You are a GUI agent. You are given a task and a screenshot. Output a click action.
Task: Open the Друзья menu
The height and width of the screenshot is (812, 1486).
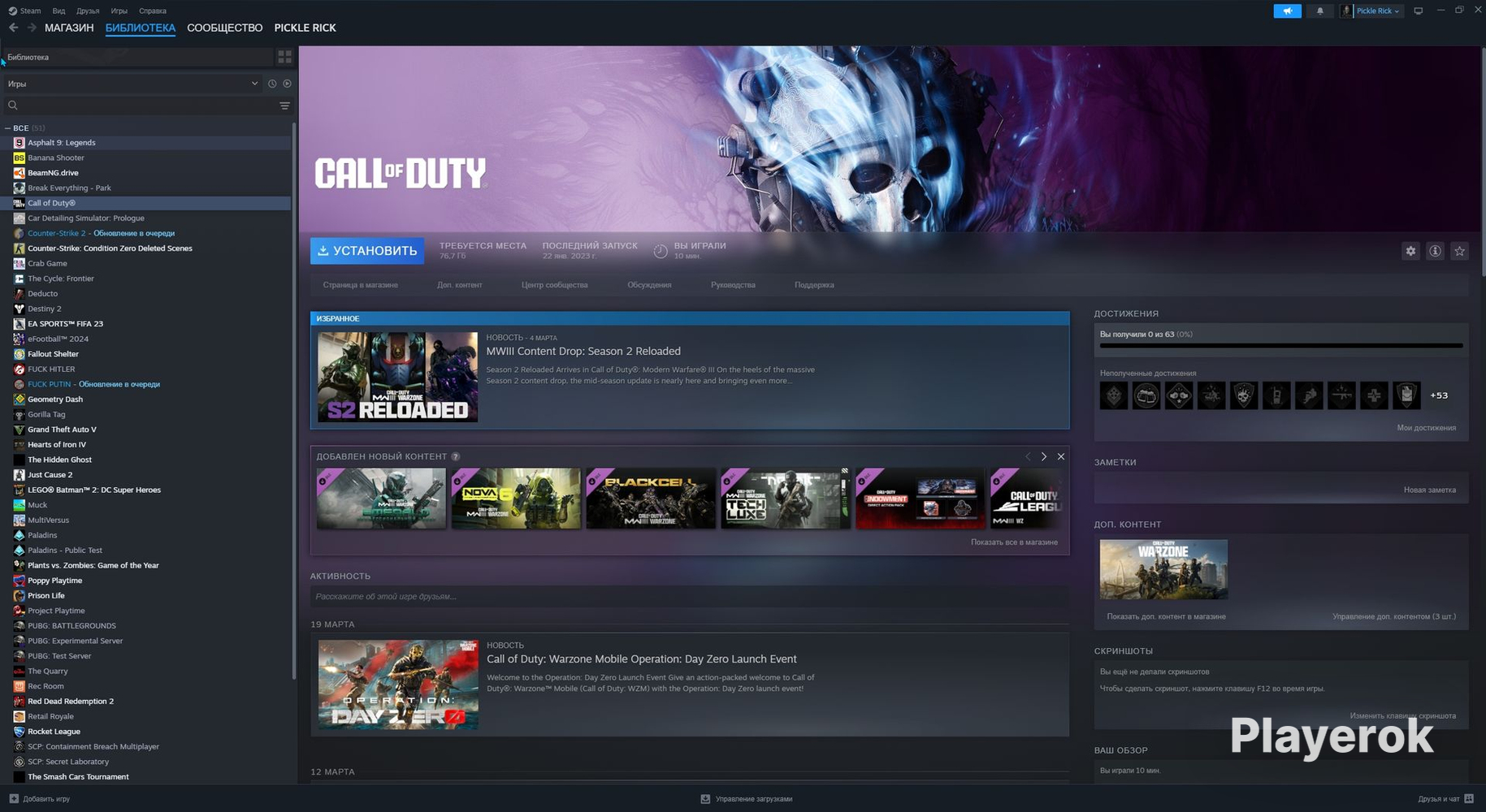tap(88, 11)
